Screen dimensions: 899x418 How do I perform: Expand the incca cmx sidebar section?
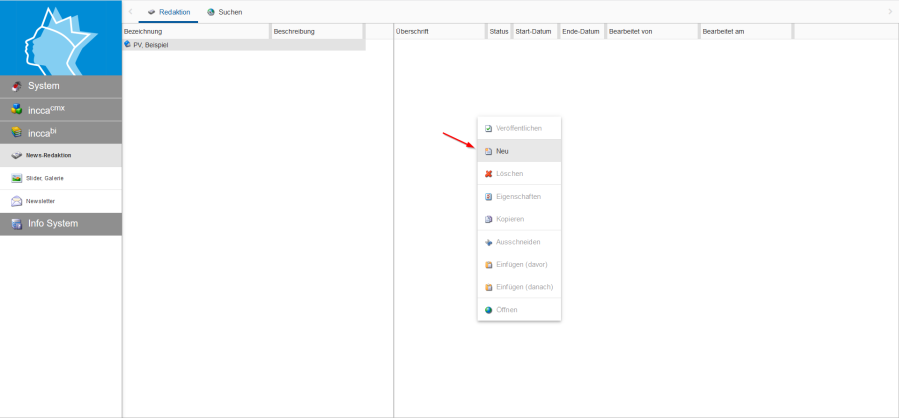tap(61, 109)
